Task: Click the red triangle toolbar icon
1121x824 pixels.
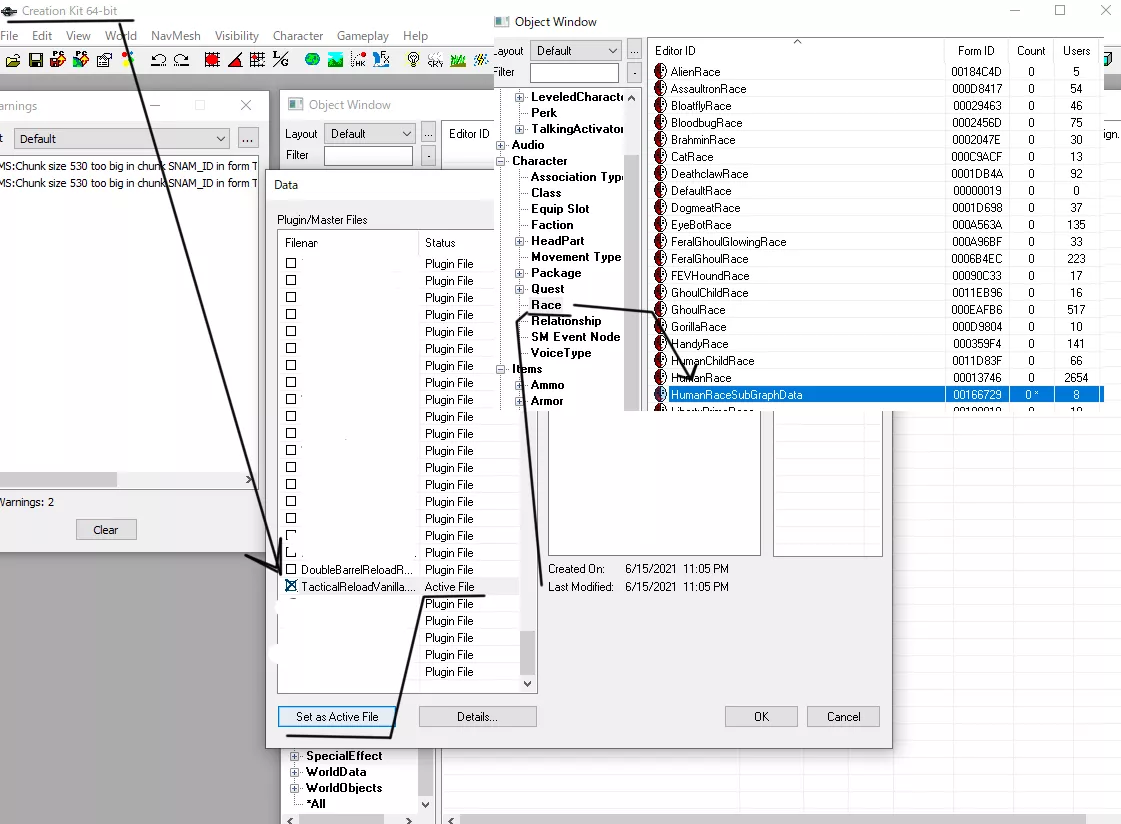Action: [x=234, y=60]
